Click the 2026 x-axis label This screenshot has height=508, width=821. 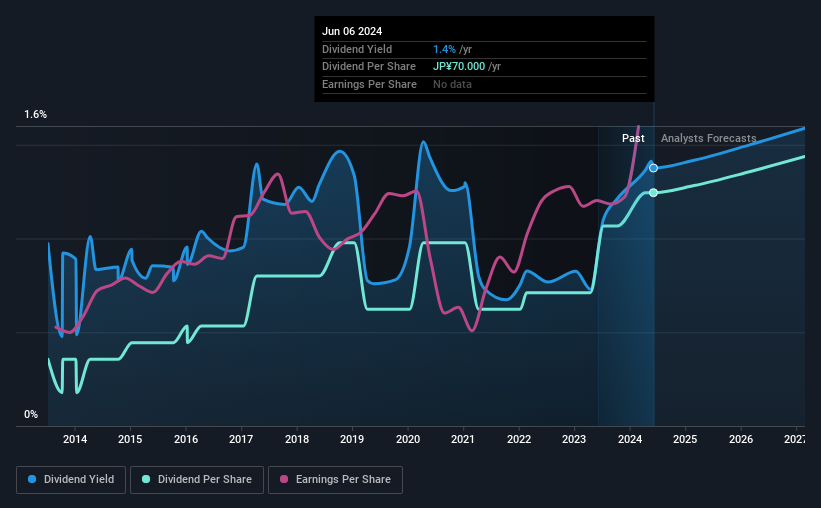point(741,439)
